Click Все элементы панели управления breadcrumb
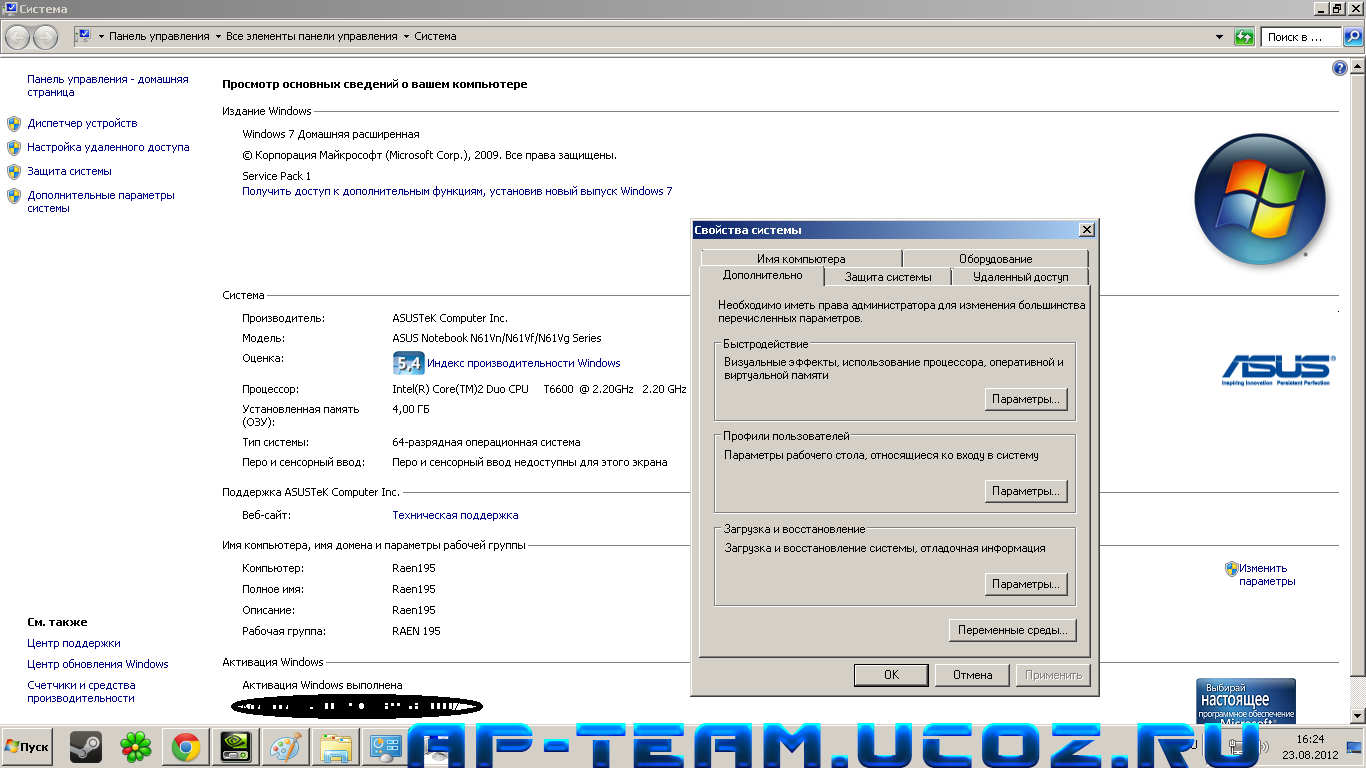 [312, 36]
